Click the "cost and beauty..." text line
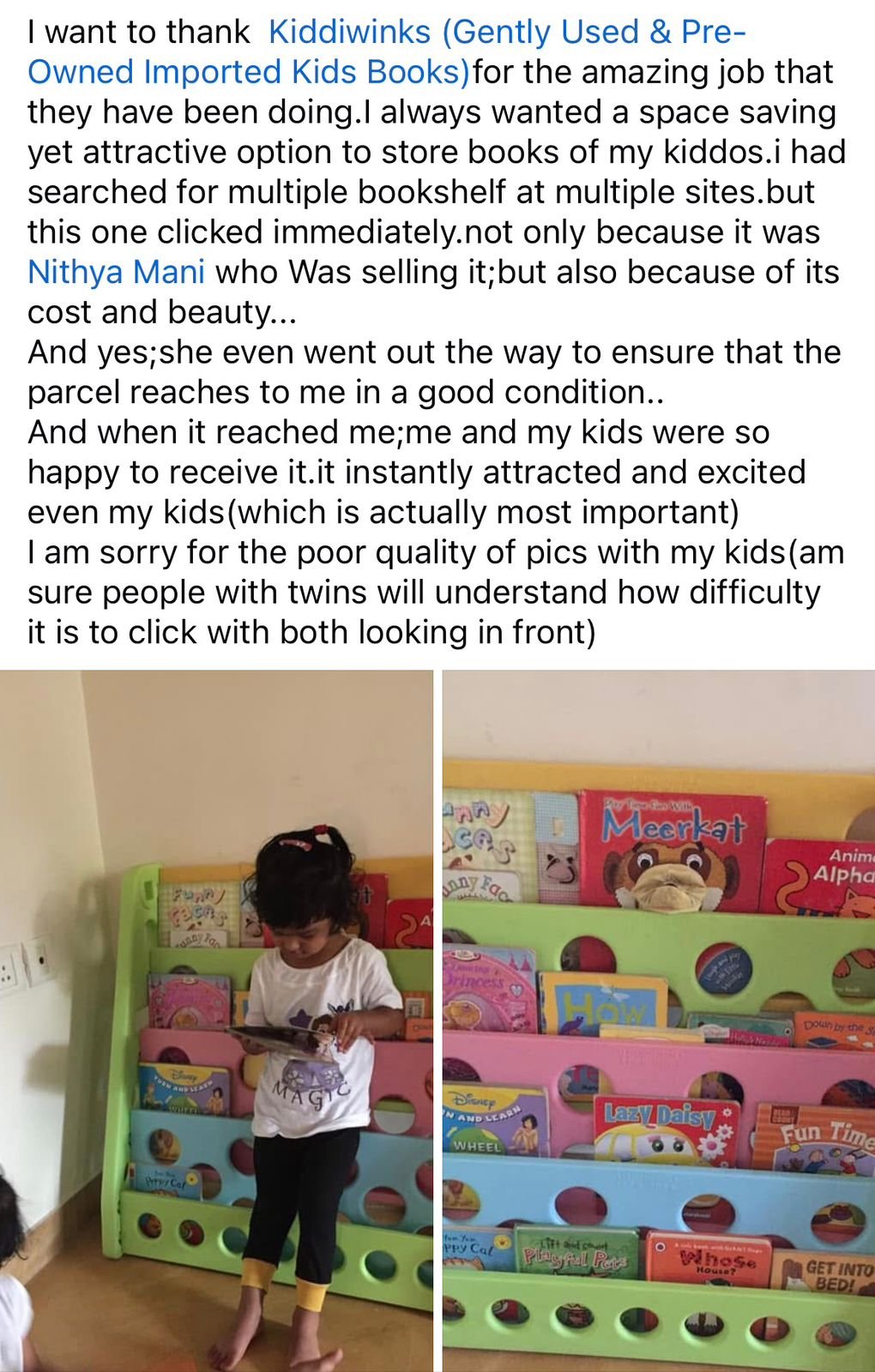Viewport: 875px width, 1372px height. pos(161,312)
